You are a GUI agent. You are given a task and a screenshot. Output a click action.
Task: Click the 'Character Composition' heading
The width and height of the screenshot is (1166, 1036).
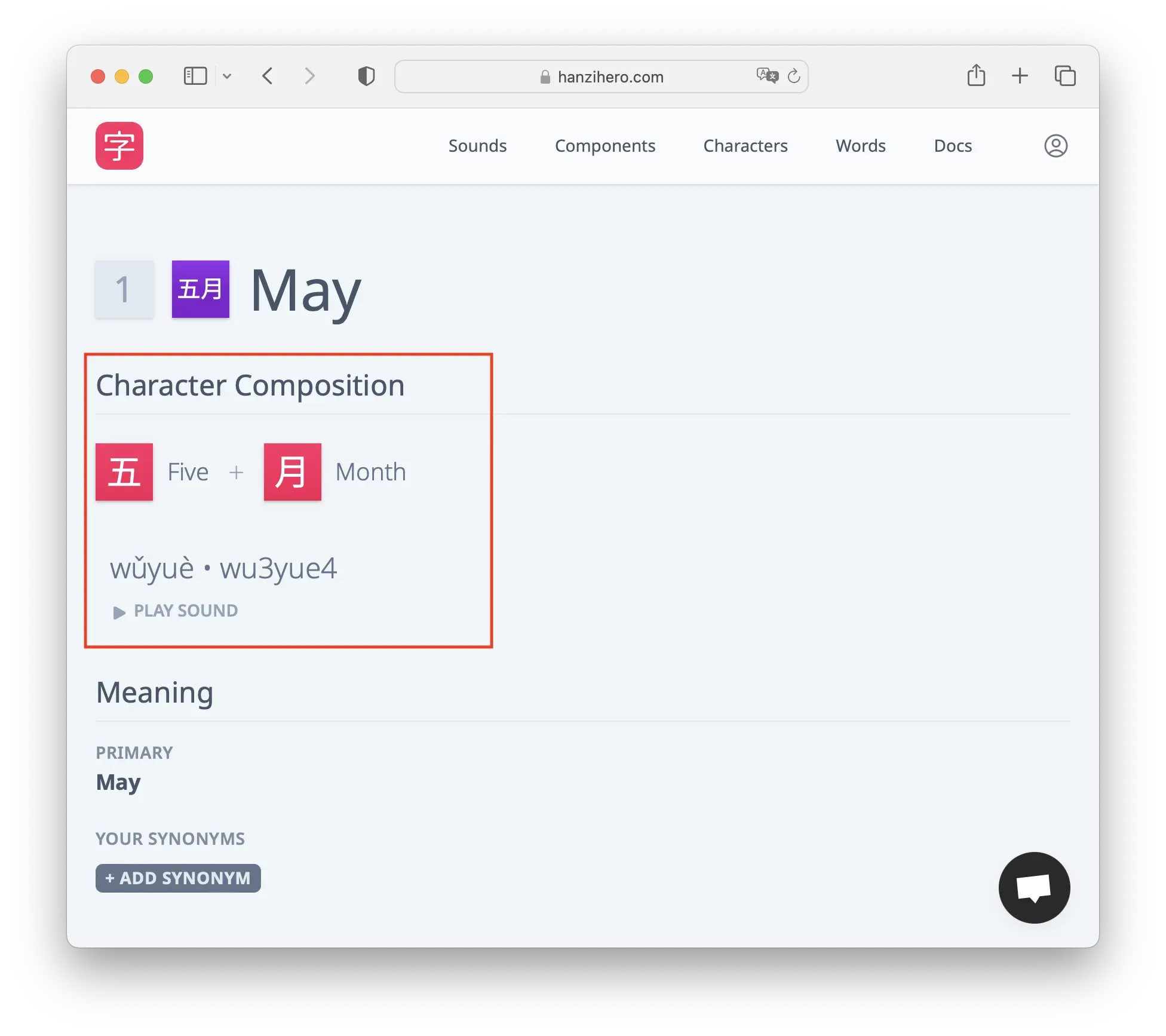[250, 385]
